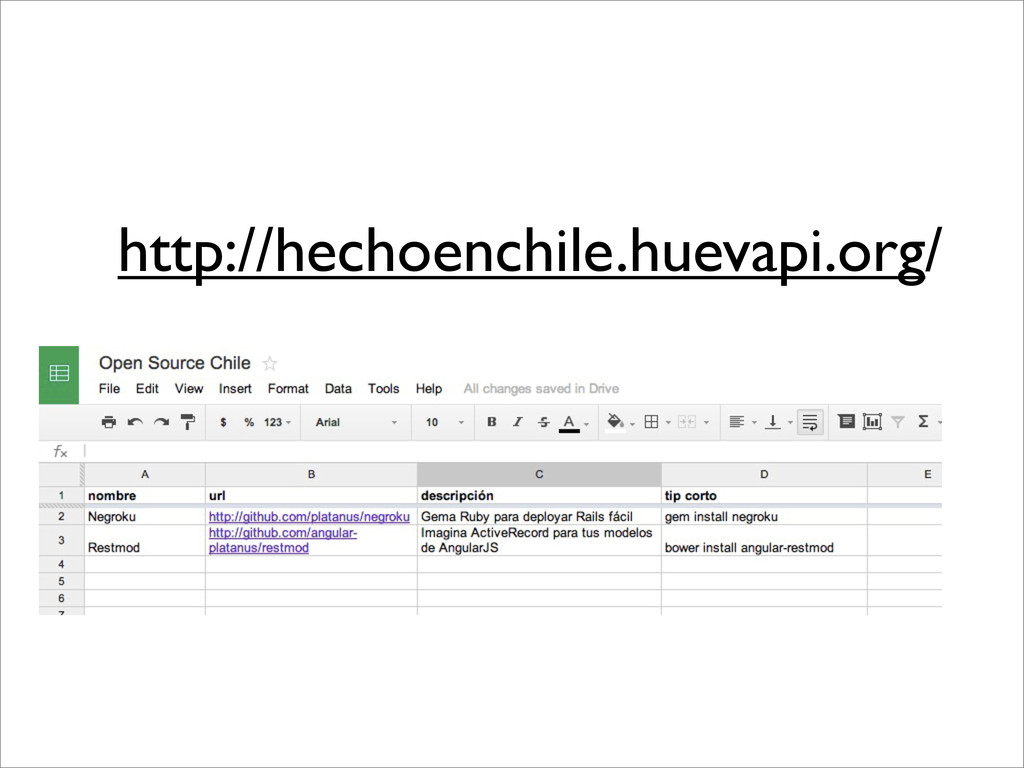Open the borders menu
Image resolution: width=1024 pixels, height=768 pixels.
[x=656, y=422]
